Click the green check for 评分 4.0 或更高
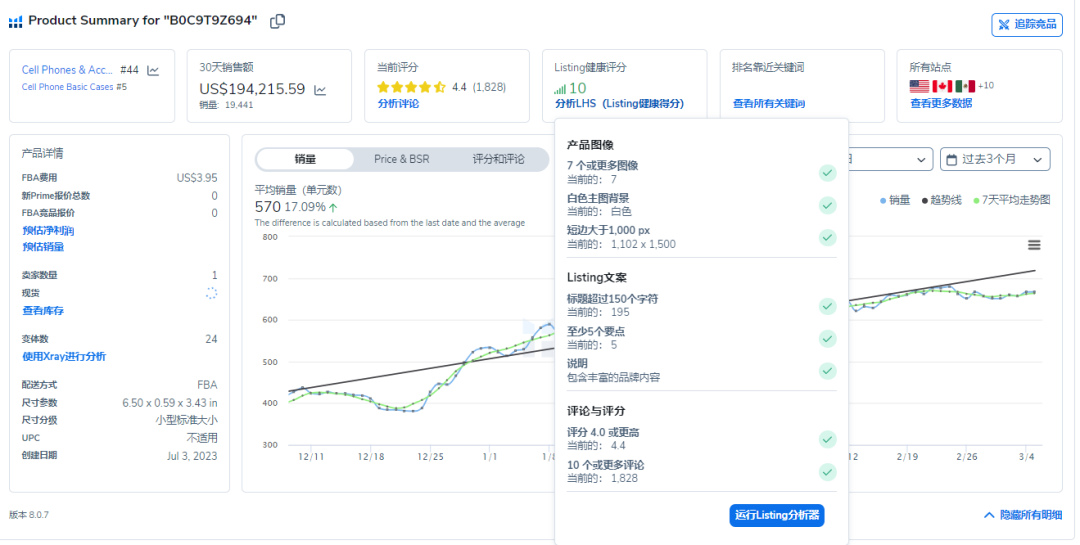The image size is (1080, 545). point(827,439)
